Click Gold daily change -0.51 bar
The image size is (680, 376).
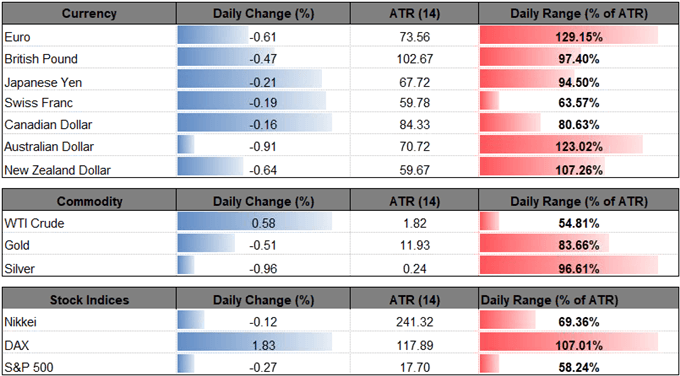[206, 245]
